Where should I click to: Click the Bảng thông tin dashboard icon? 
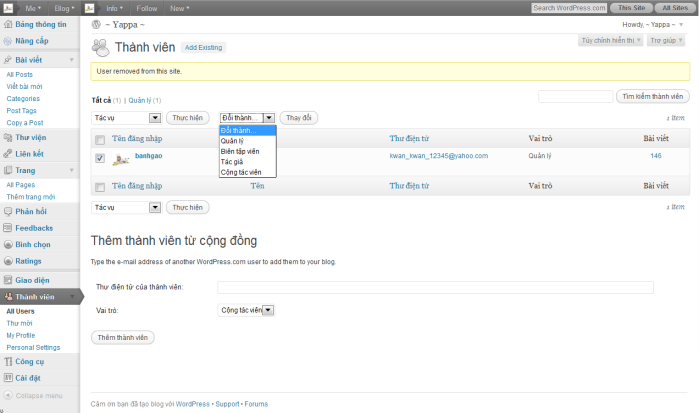(x=8, y=23)
